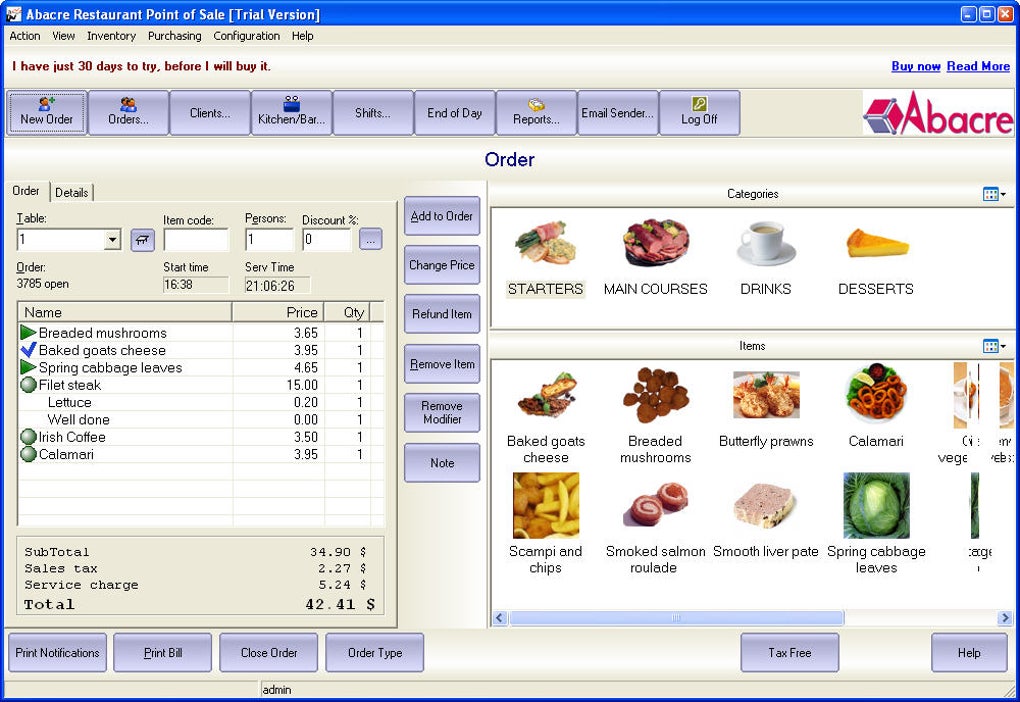Viewport: 1020px width, 702px height.
Task: Click the Items horizontal scrollbar thumb
Action: pos(677,617)
